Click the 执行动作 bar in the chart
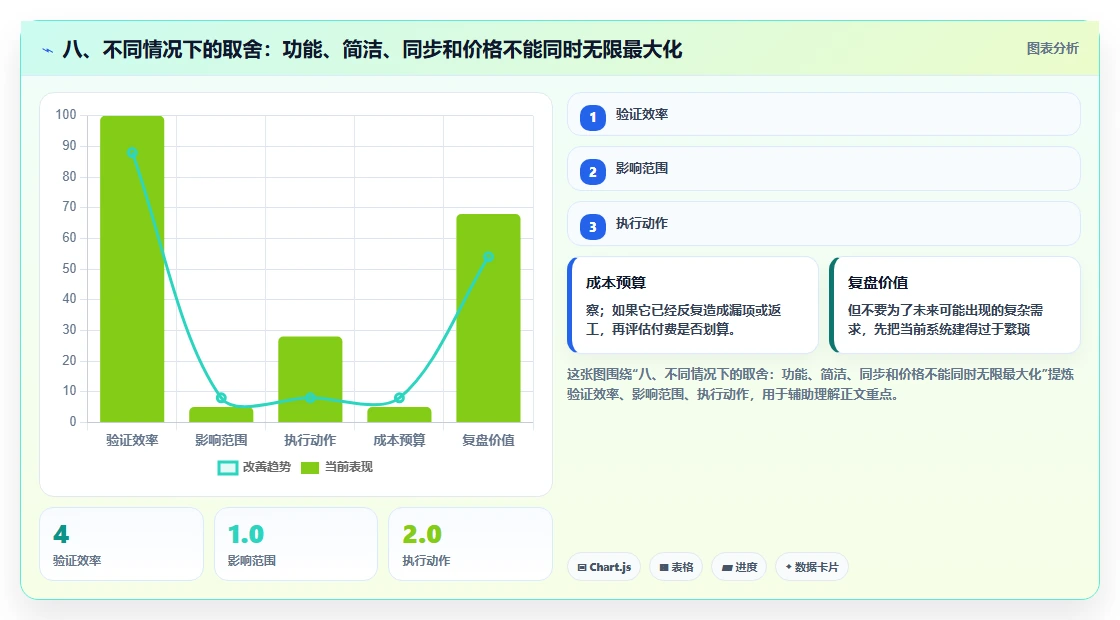The width and height of the screenshot is (1120, 620). pos(310,379)
